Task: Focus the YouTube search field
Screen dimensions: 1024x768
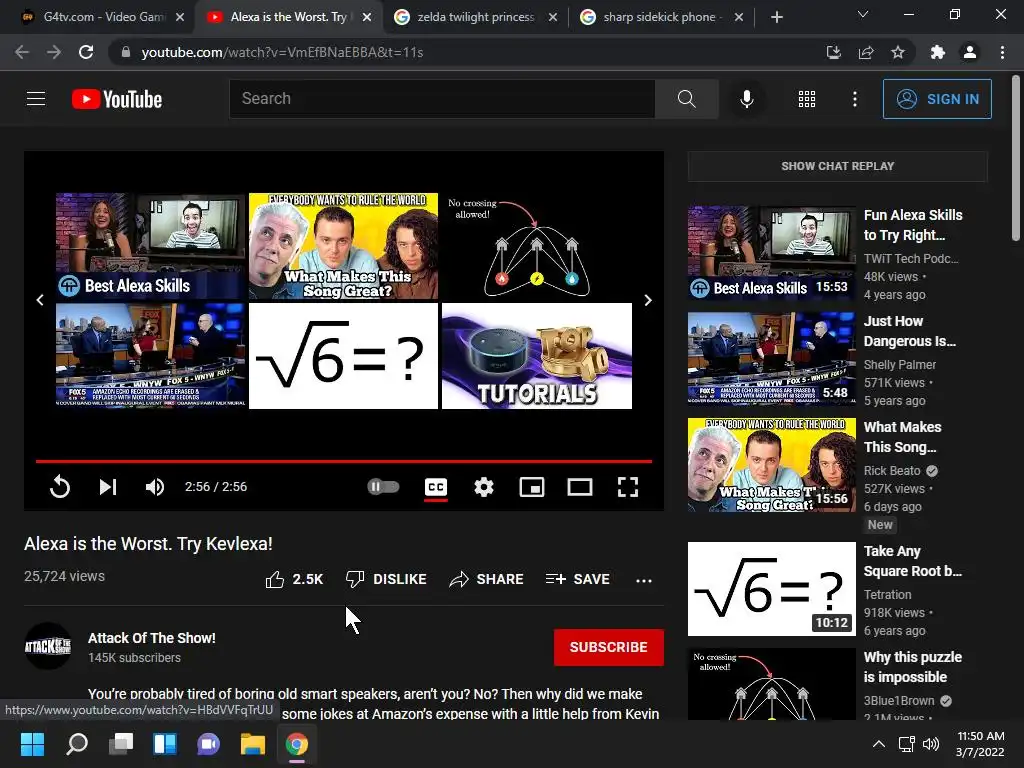Action: tap(441, 99)
